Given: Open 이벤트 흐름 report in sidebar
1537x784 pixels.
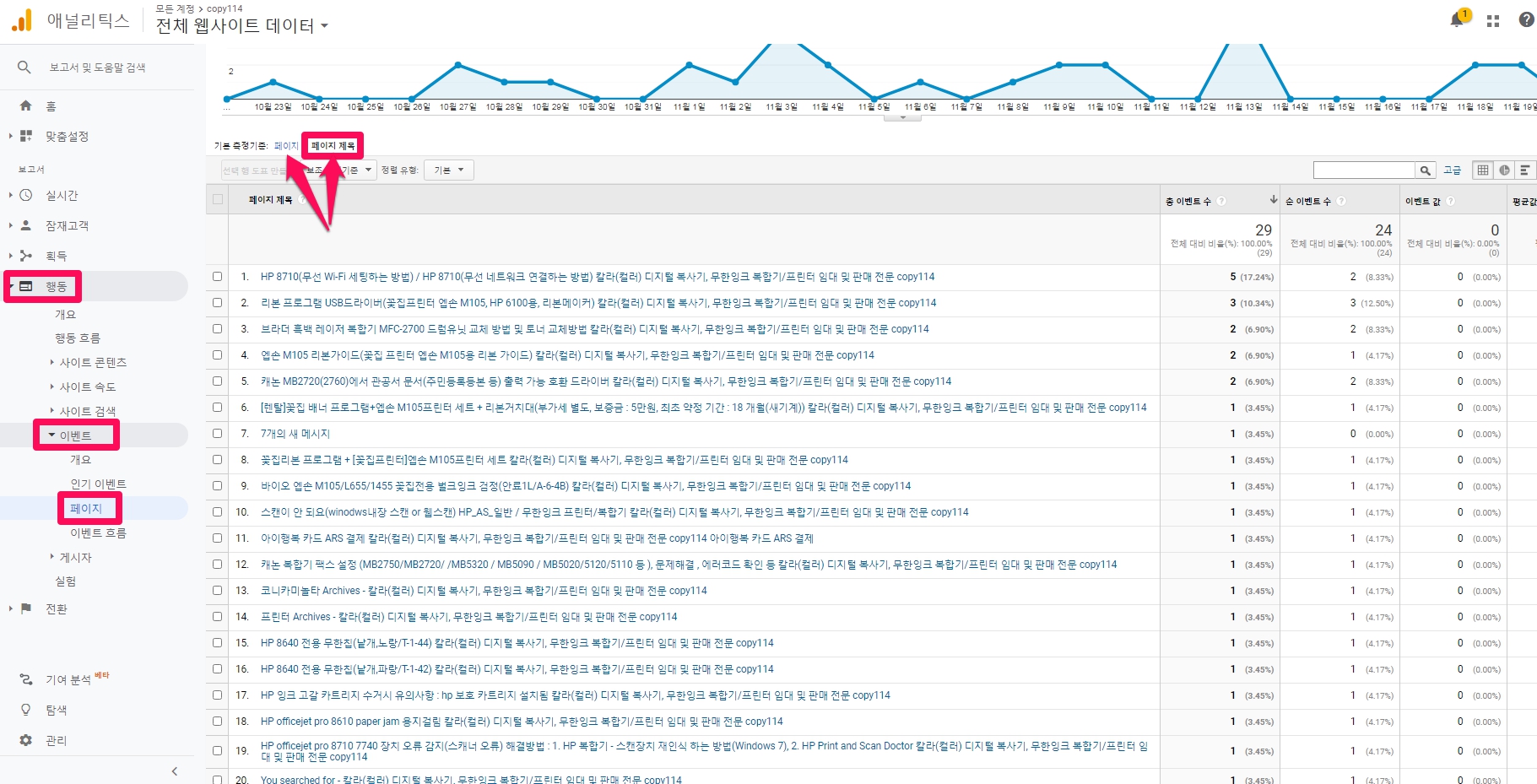Looking at the screenshot, I should (98, 533).
